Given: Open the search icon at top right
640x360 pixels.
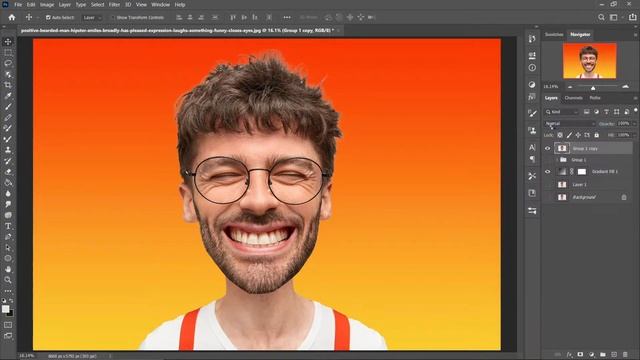Looking at the screenshot, I should click(601, 17).
